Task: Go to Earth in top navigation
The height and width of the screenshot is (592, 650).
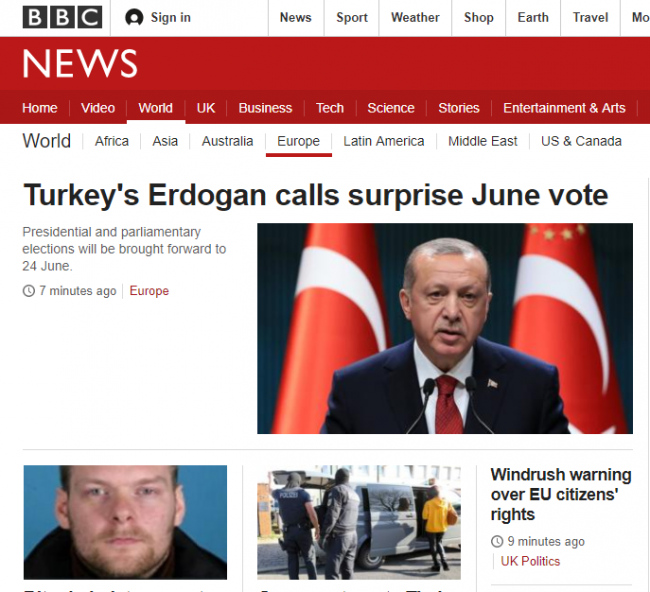Action: tap(533, 17)
